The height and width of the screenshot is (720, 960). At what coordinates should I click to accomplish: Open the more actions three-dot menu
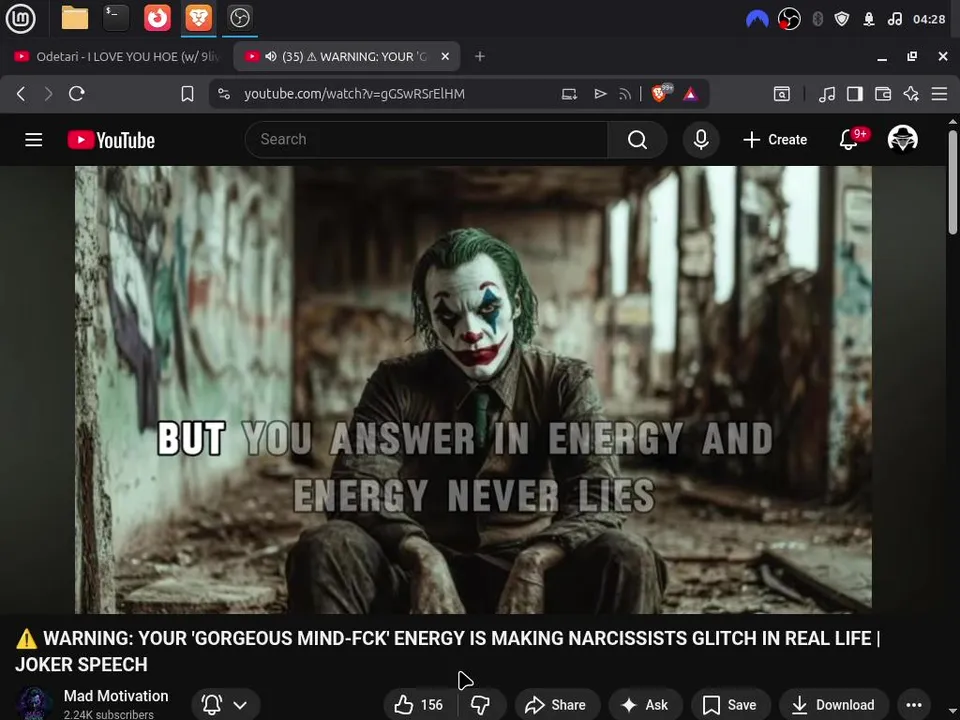point(914,705)
